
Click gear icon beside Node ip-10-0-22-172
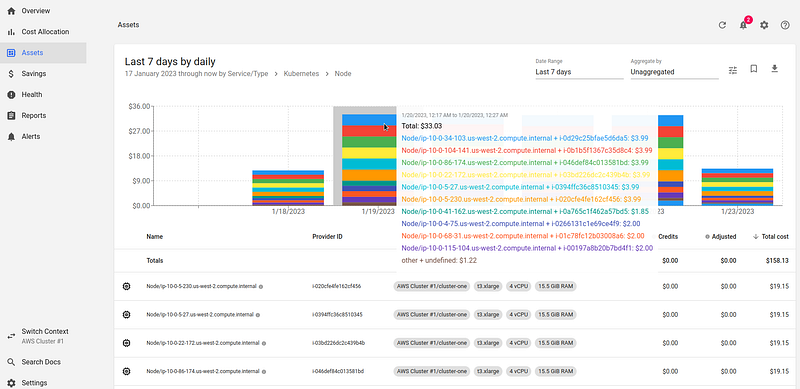point(127,343)
